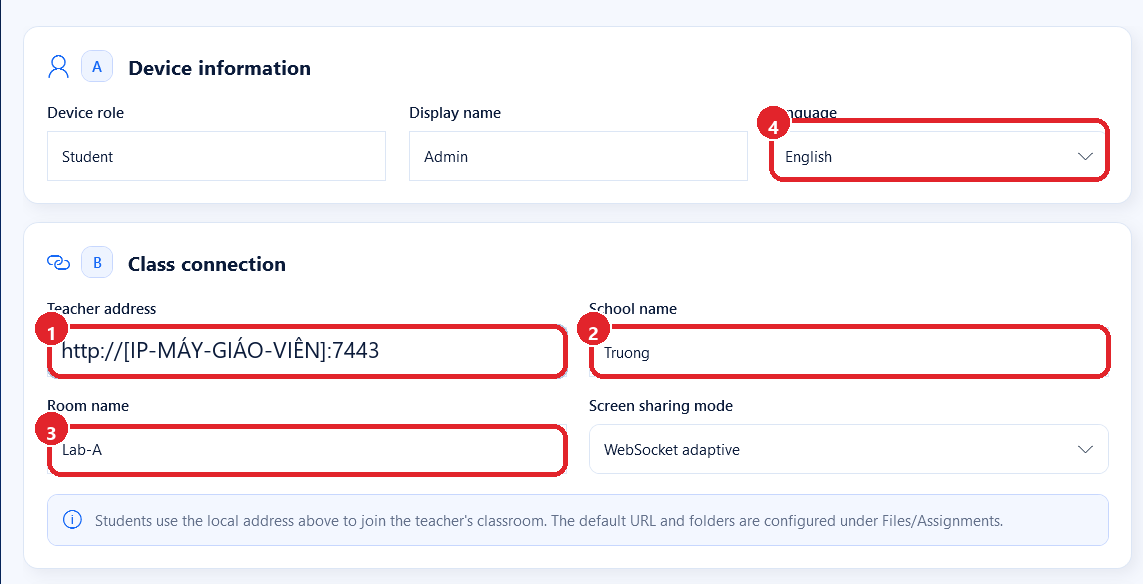
Task: Expand the Language dropdown chevron arrow
Action: pyautogui.click(x=1085, y=156)
